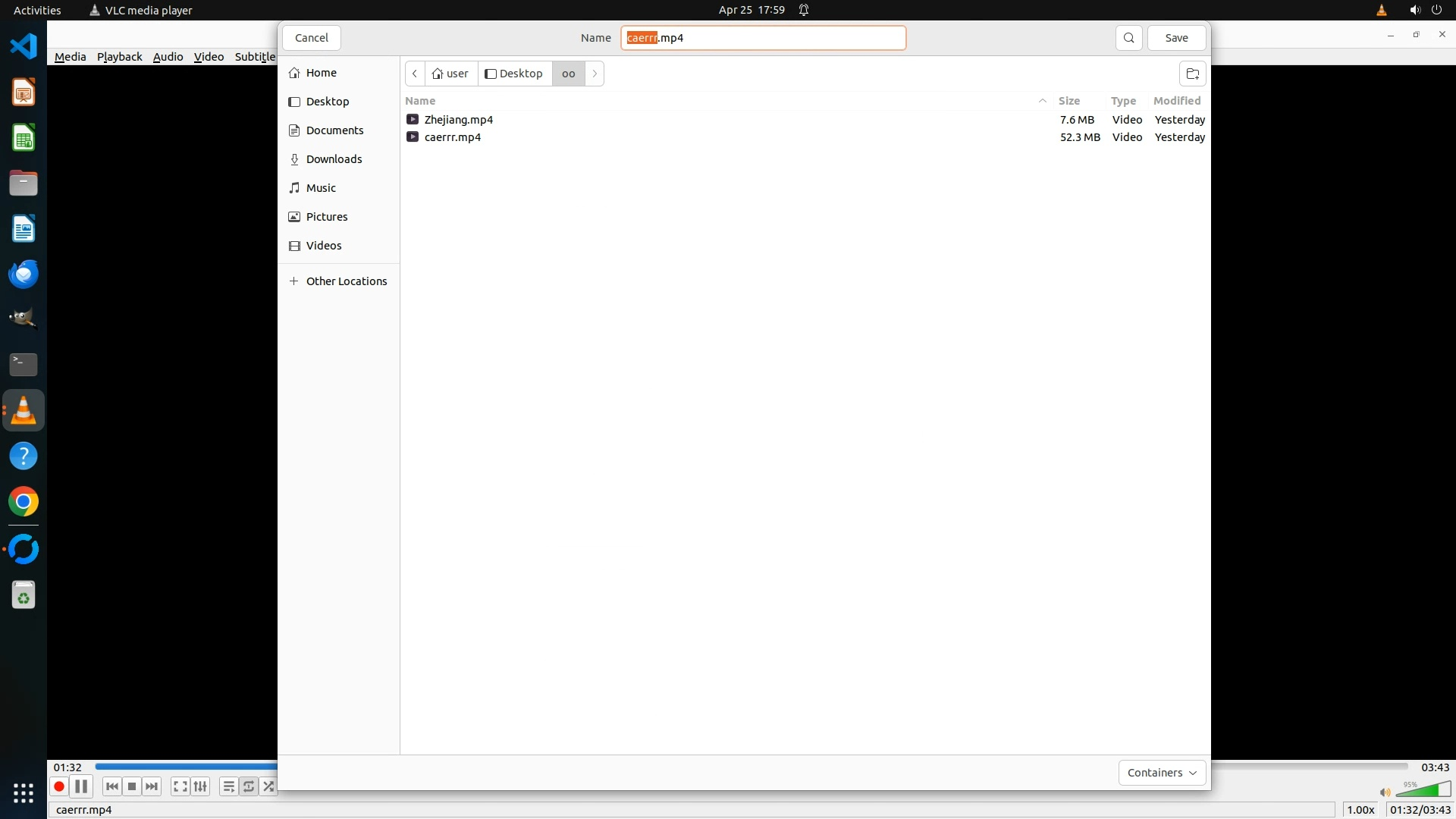The height and width of the screenshot is (819, 1456).
Task: Select the Zhejiang.mp4 file
Action: [x=458, y=120]
